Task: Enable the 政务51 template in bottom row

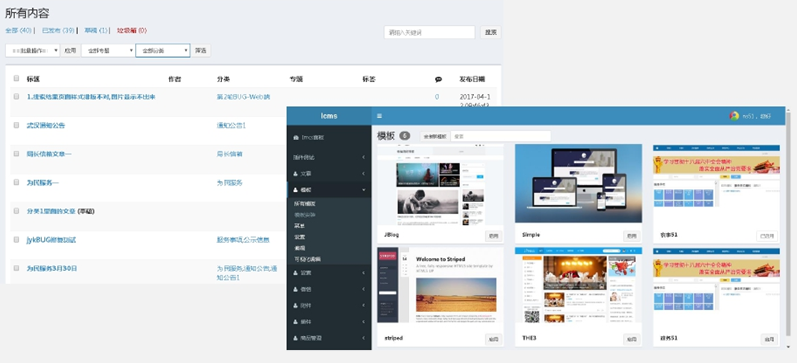Action: coord(770,339)
